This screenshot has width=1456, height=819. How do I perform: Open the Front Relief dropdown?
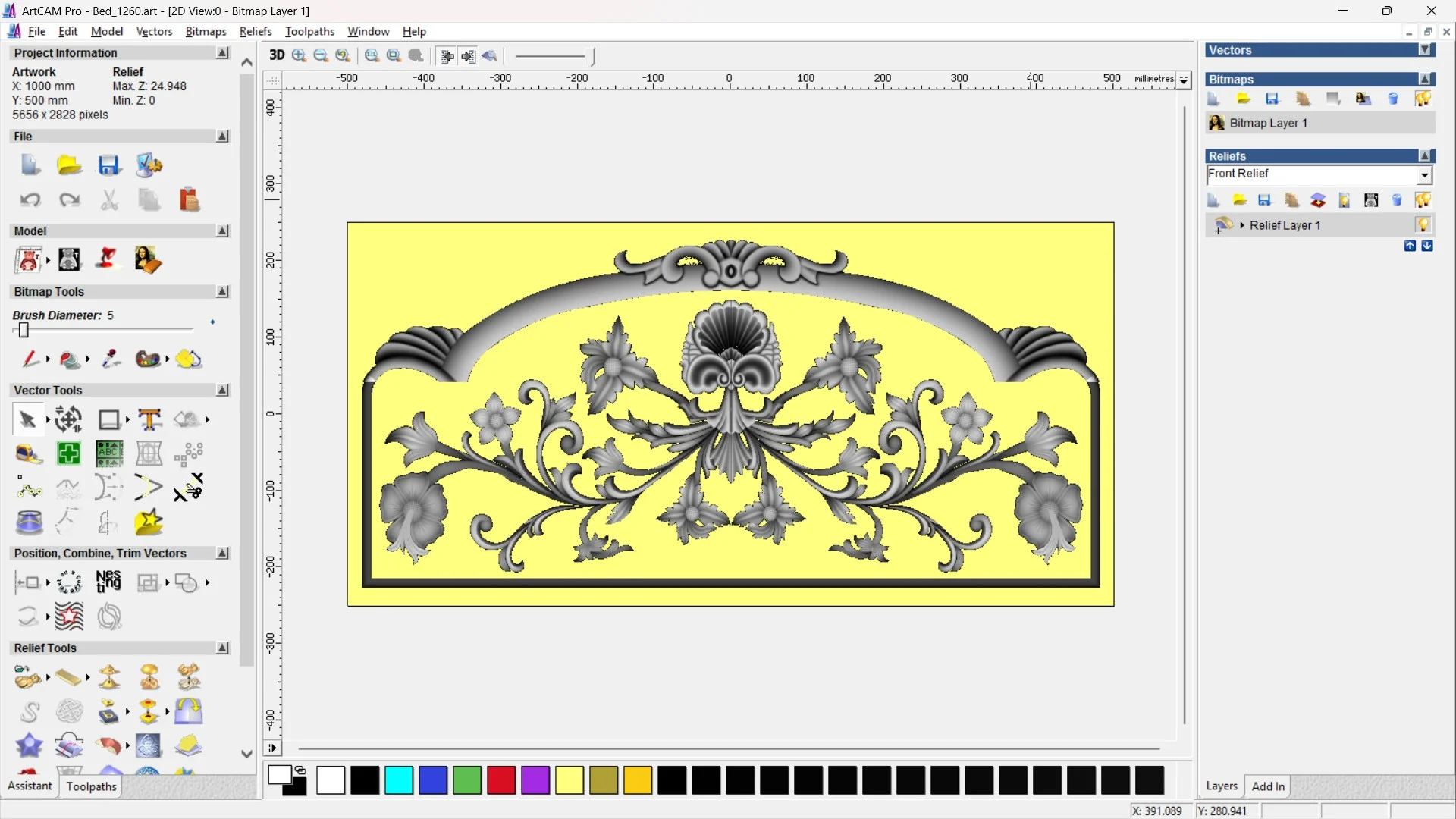pos(1424,175)
